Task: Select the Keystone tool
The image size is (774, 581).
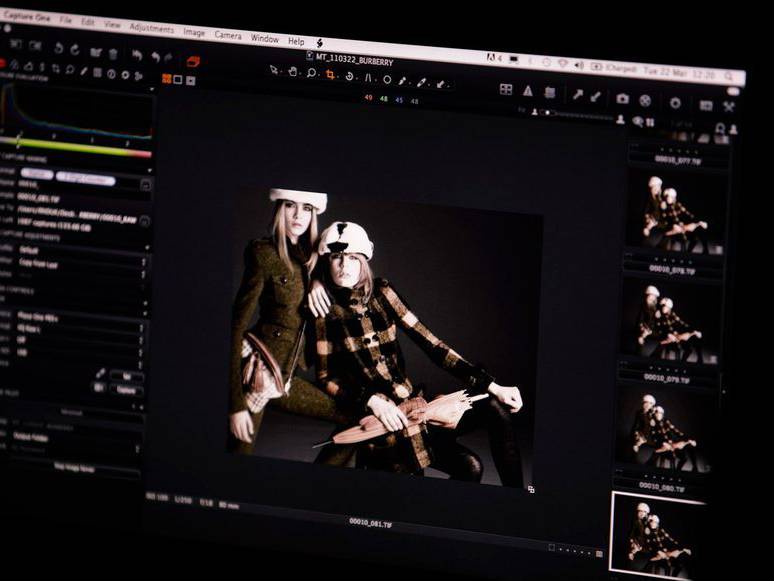Action: coord(368,78)
